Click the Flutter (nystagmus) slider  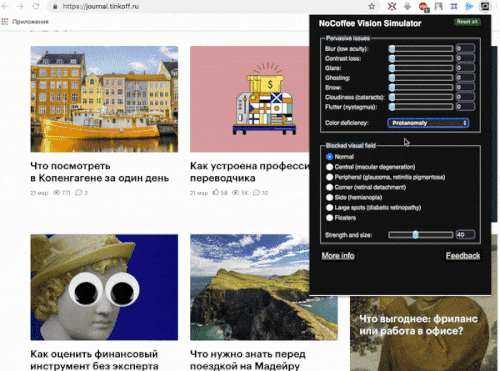(x=421, y=107)
